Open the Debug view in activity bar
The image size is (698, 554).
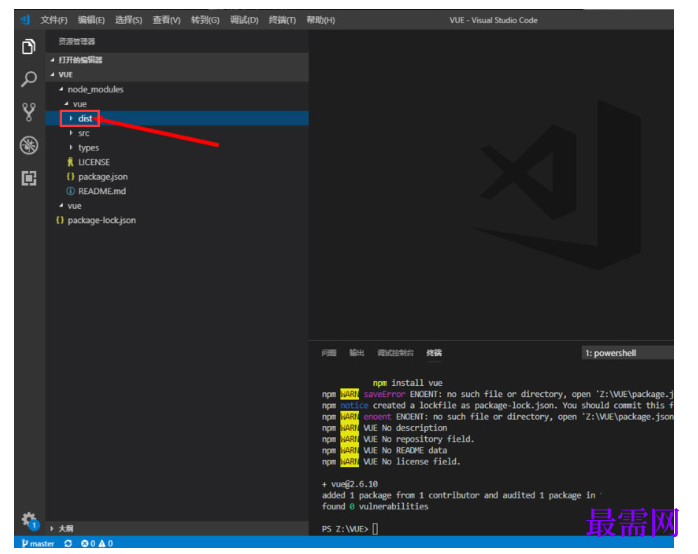tap(29, 145)
